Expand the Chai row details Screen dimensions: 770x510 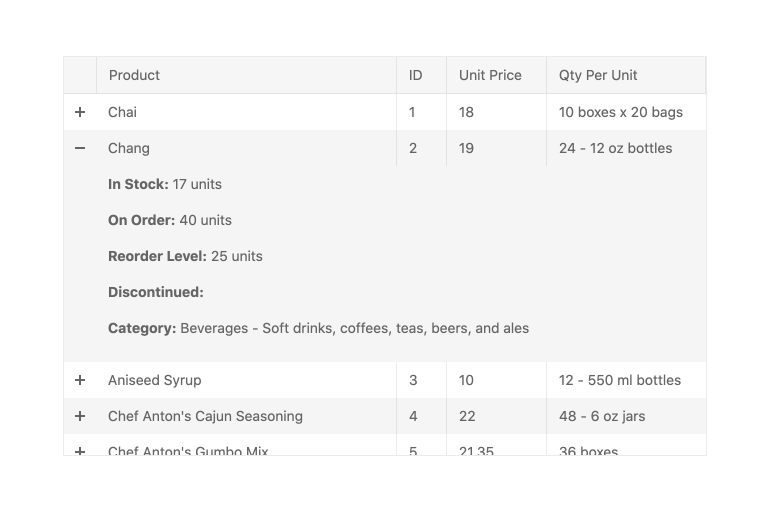(80, 112)
